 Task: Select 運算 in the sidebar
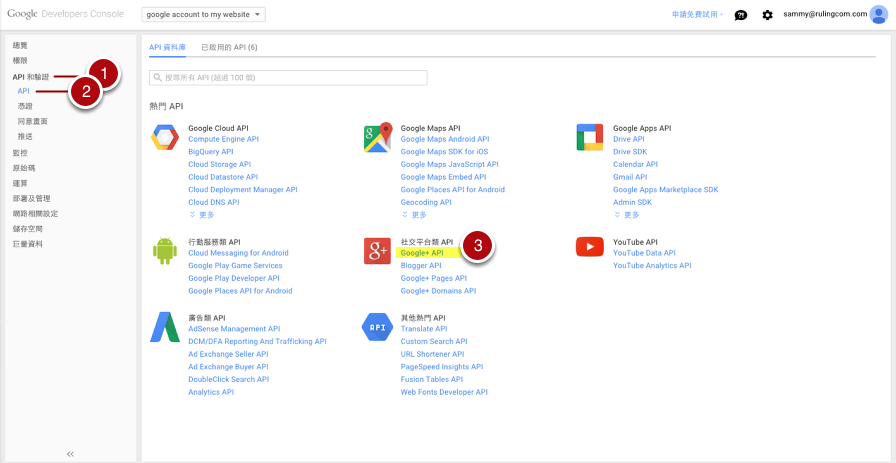pyautogui.click(x=20, y=183)
